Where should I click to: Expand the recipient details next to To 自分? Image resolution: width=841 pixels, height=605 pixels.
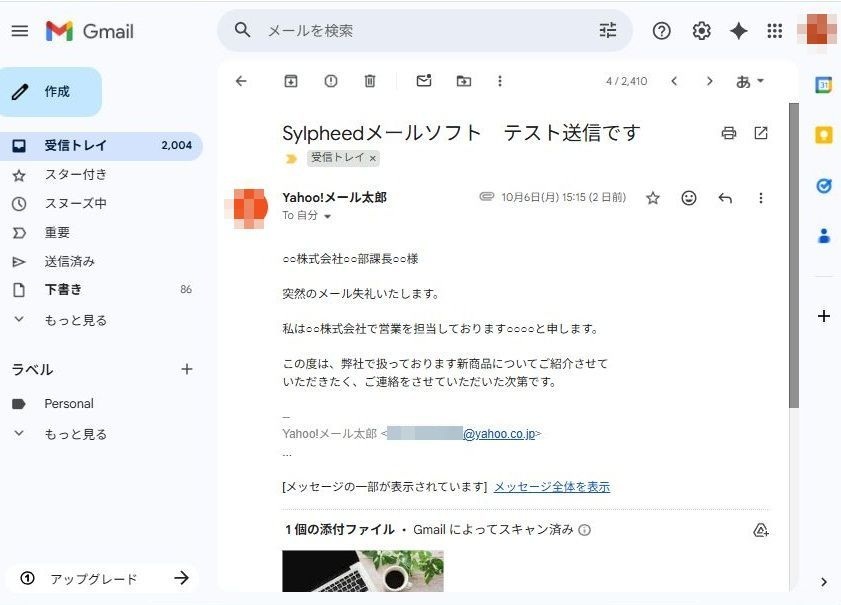pyautogui.click(x=327, y=216)
